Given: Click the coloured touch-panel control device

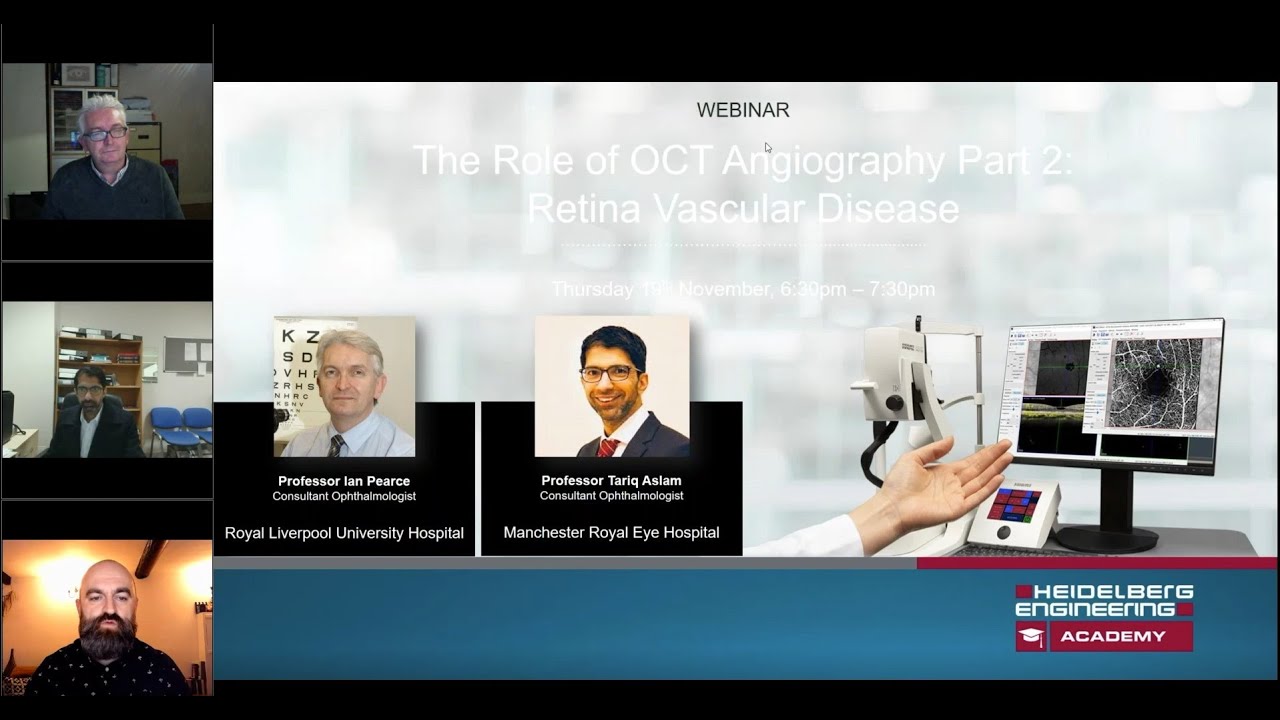Looking at the screenshot, I should point(1014,513).
